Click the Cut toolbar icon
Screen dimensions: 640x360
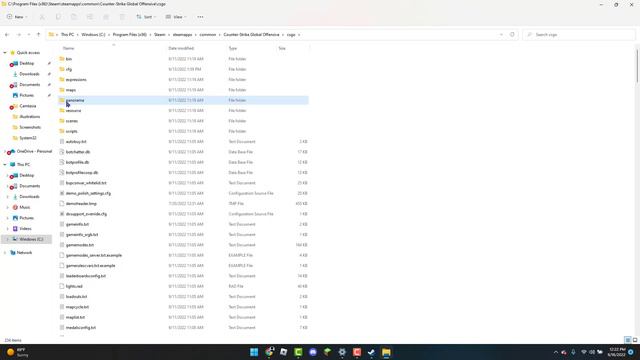click(x=42, y=17)
